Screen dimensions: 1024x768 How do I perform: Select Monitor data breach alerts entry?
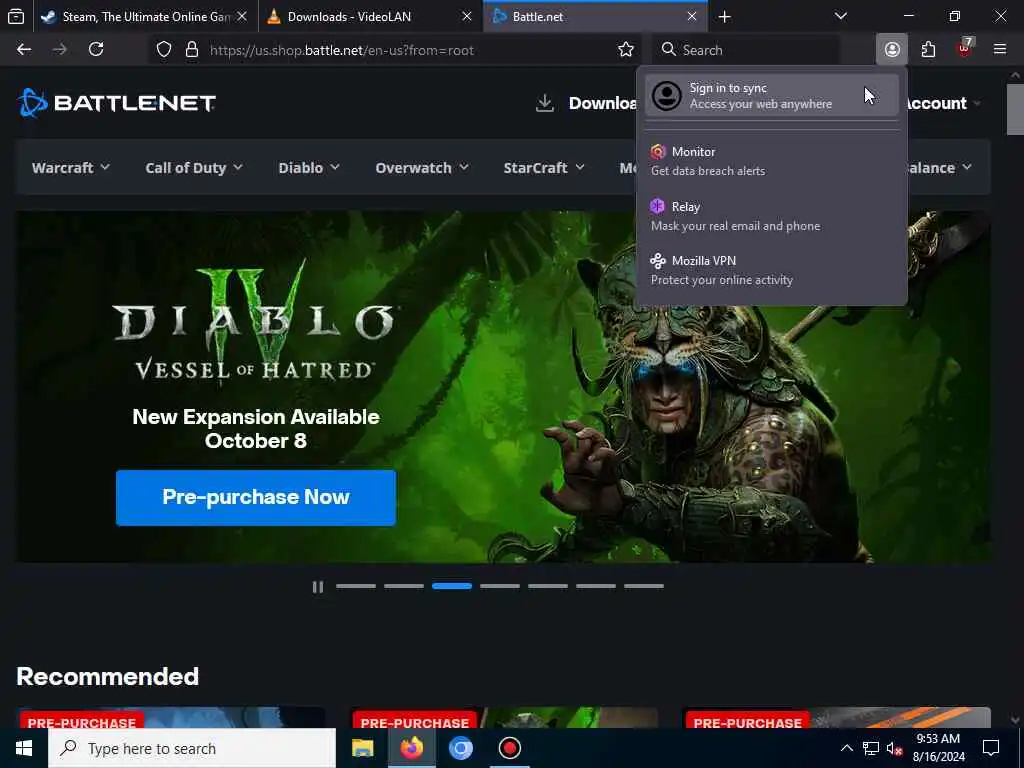(x=772, y=161)
